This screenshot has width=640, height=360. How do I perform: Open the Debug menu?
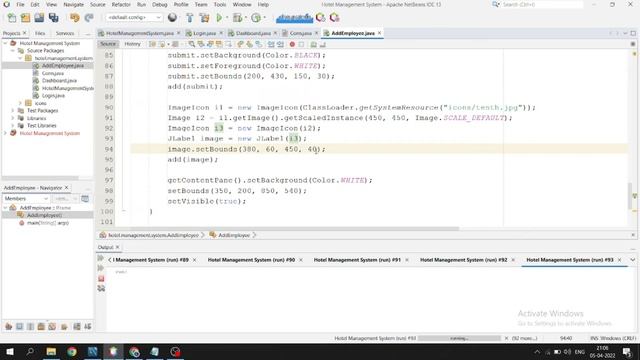pyautogui.click(x=160, y=4)
